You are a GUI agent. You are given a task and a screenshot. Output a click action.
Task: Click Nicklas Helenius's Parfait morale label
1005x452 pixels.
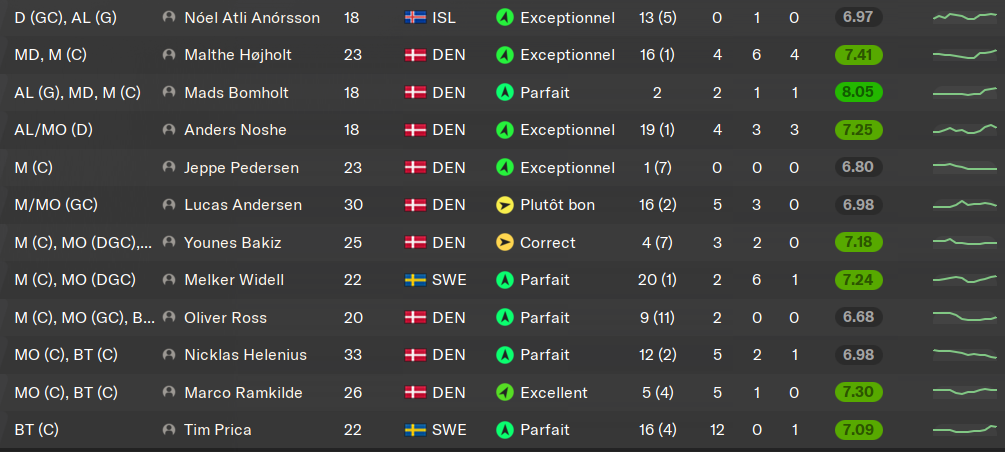pos(545,355)
